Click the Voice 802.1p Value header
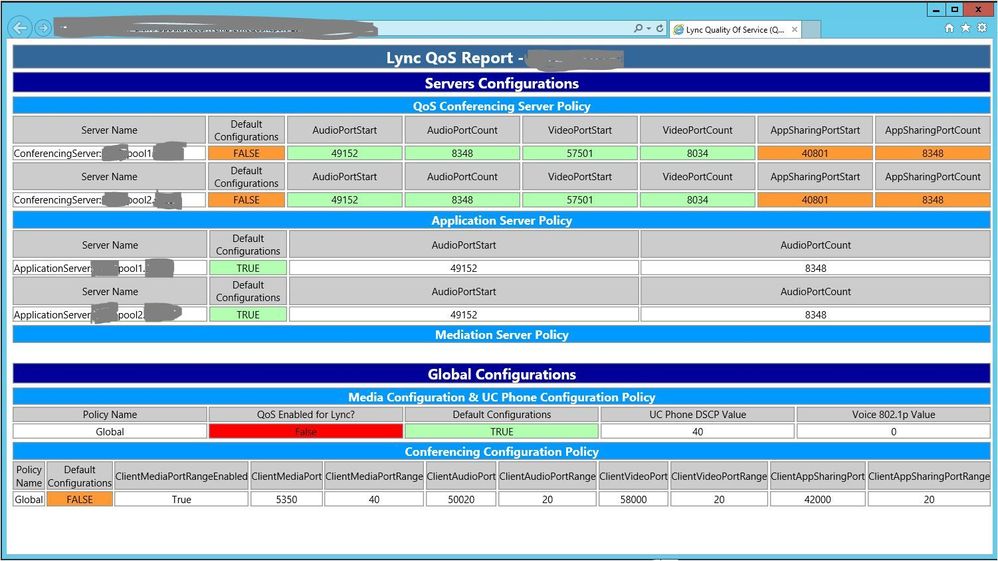The width and height of the screenshot is (998, 561). [894, 414]
